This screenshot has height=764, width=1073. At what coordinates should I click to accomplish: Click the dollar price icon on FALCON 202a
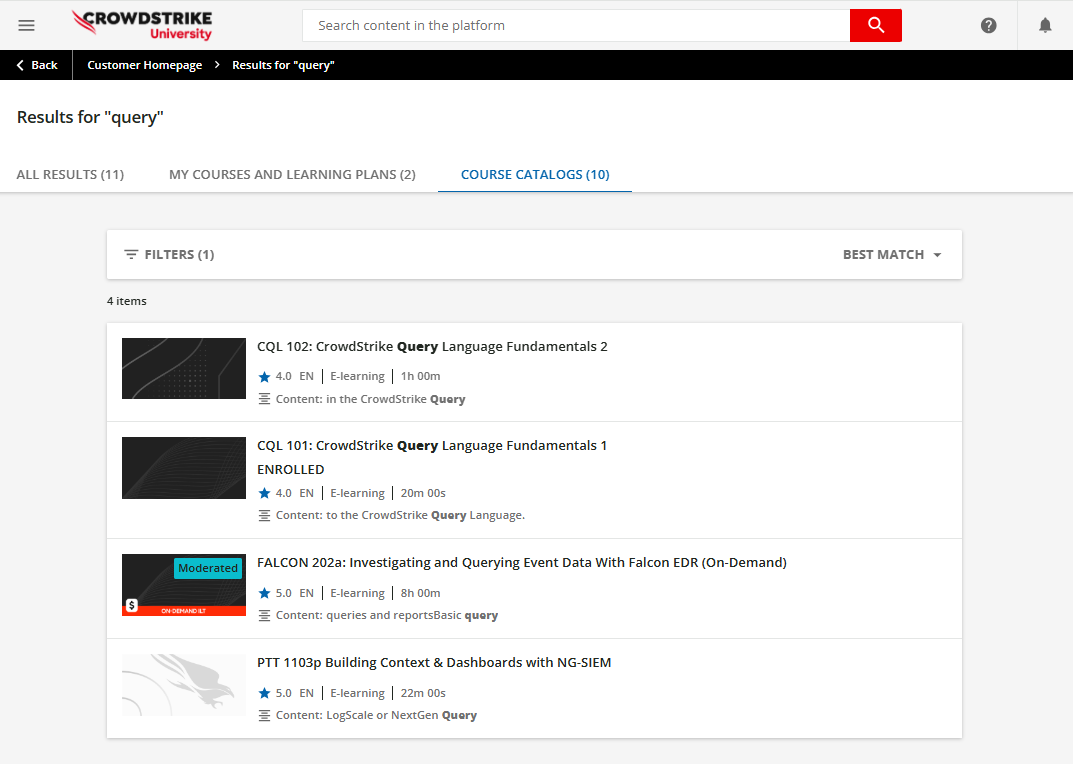pyautogui.click(x=132, y=605)
